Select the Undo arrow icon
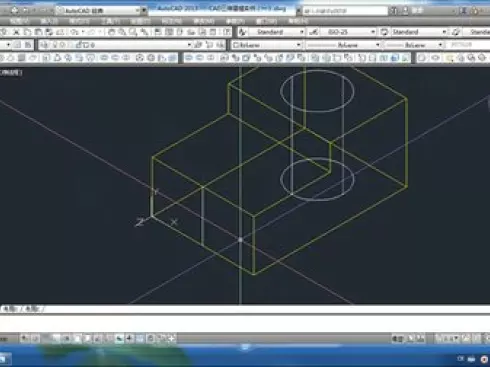The width and height of the screenshot is (490, 367). tap(74, 32)
